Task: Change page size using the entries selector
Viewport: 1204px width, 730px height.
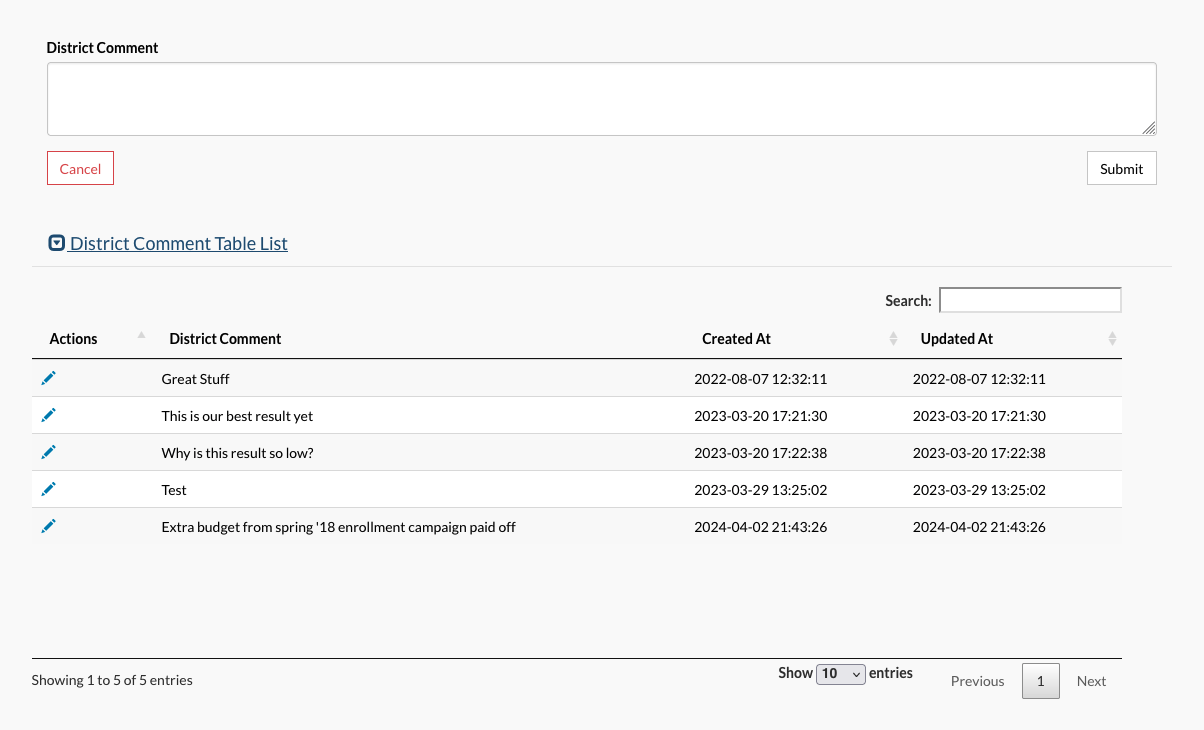Action: (x=840, y=673)
